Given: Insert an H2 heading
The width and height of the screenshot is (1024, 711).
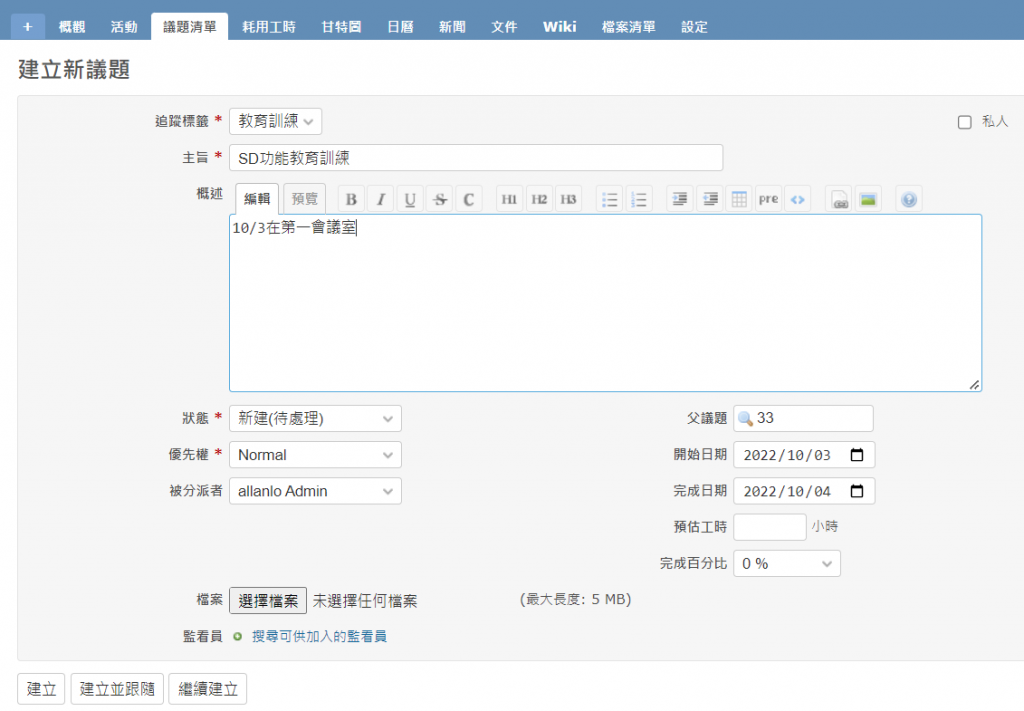Looking at the screenshot, I should [539, 199].
